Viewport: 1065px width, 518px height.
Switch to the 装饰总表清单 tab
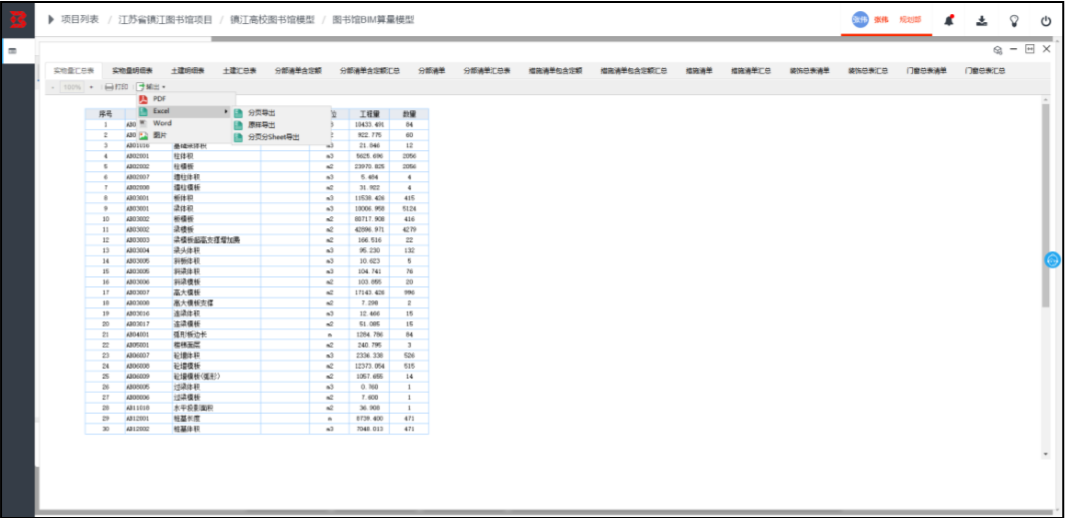click(x=810, y=71)
